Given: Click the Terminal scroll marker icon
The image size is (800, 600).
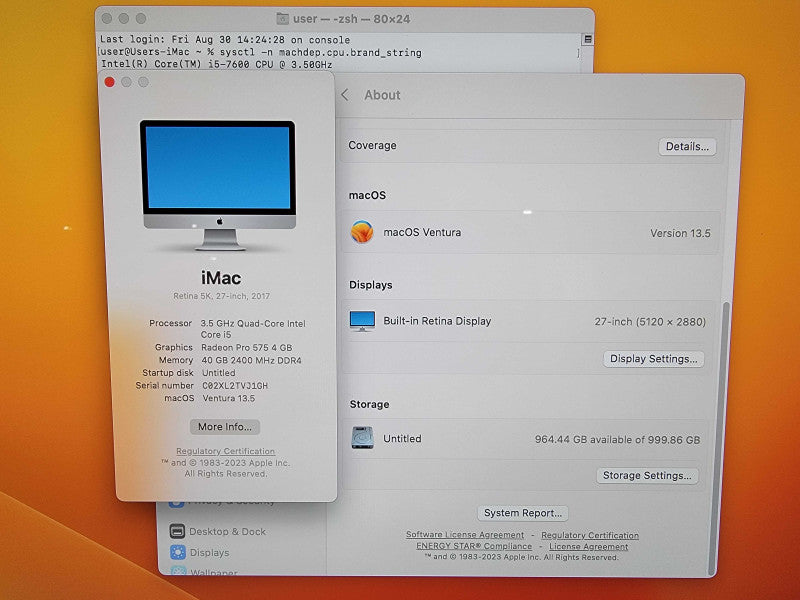Looking at the screenshot, I should (x=587, y=39).
